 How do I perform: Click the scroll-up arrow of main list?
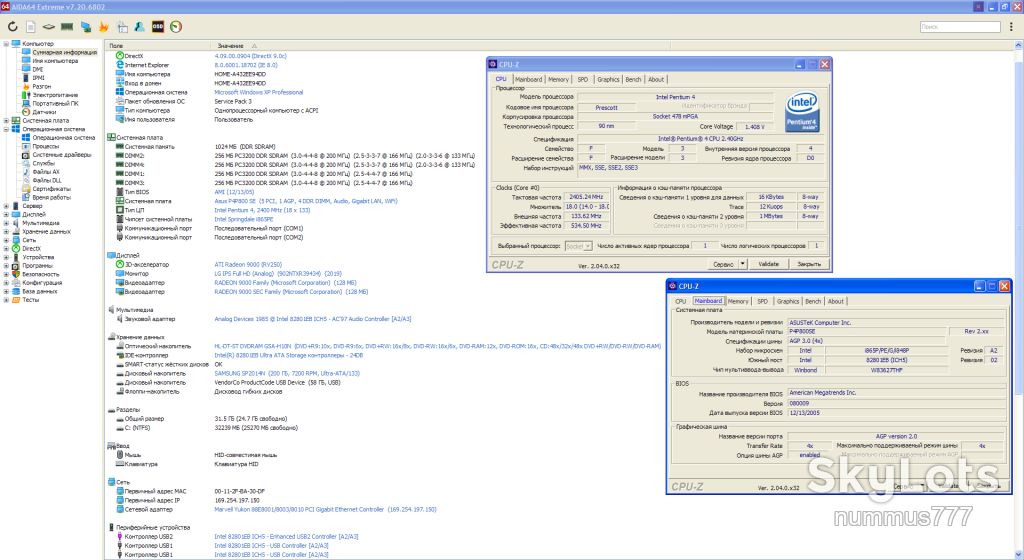(x=1019, y=45)
